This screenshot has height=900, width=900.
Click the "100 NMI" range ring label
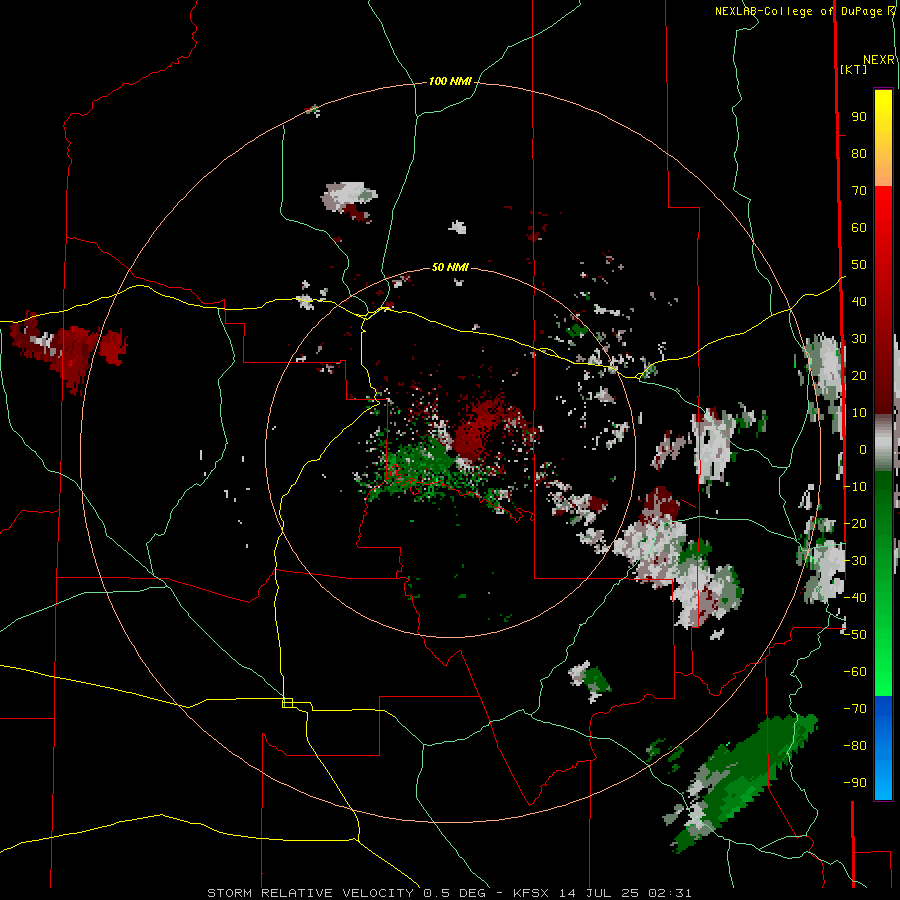(x=450, y=82)
